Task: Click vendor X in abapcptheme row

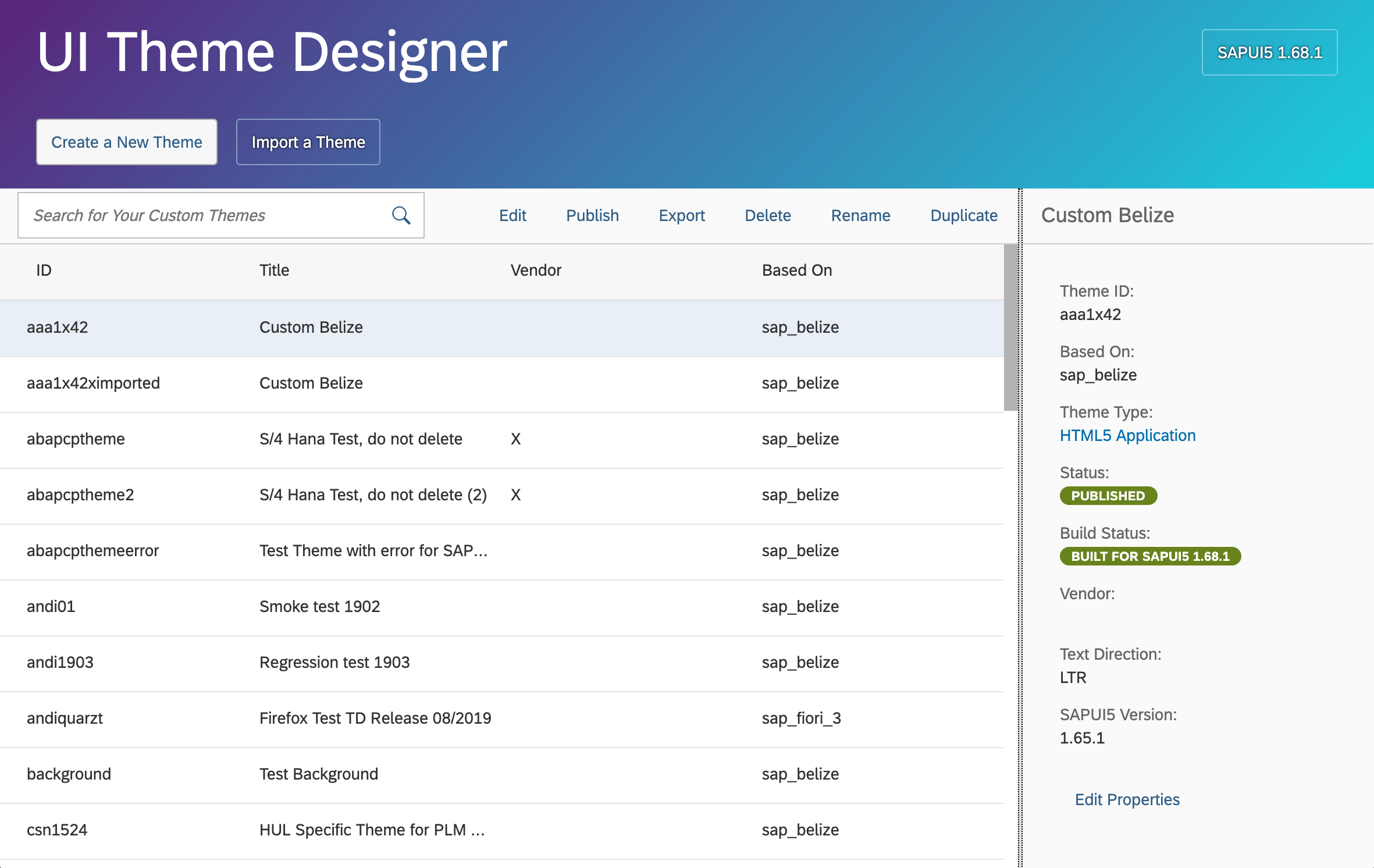Action: tap(515, 439)
